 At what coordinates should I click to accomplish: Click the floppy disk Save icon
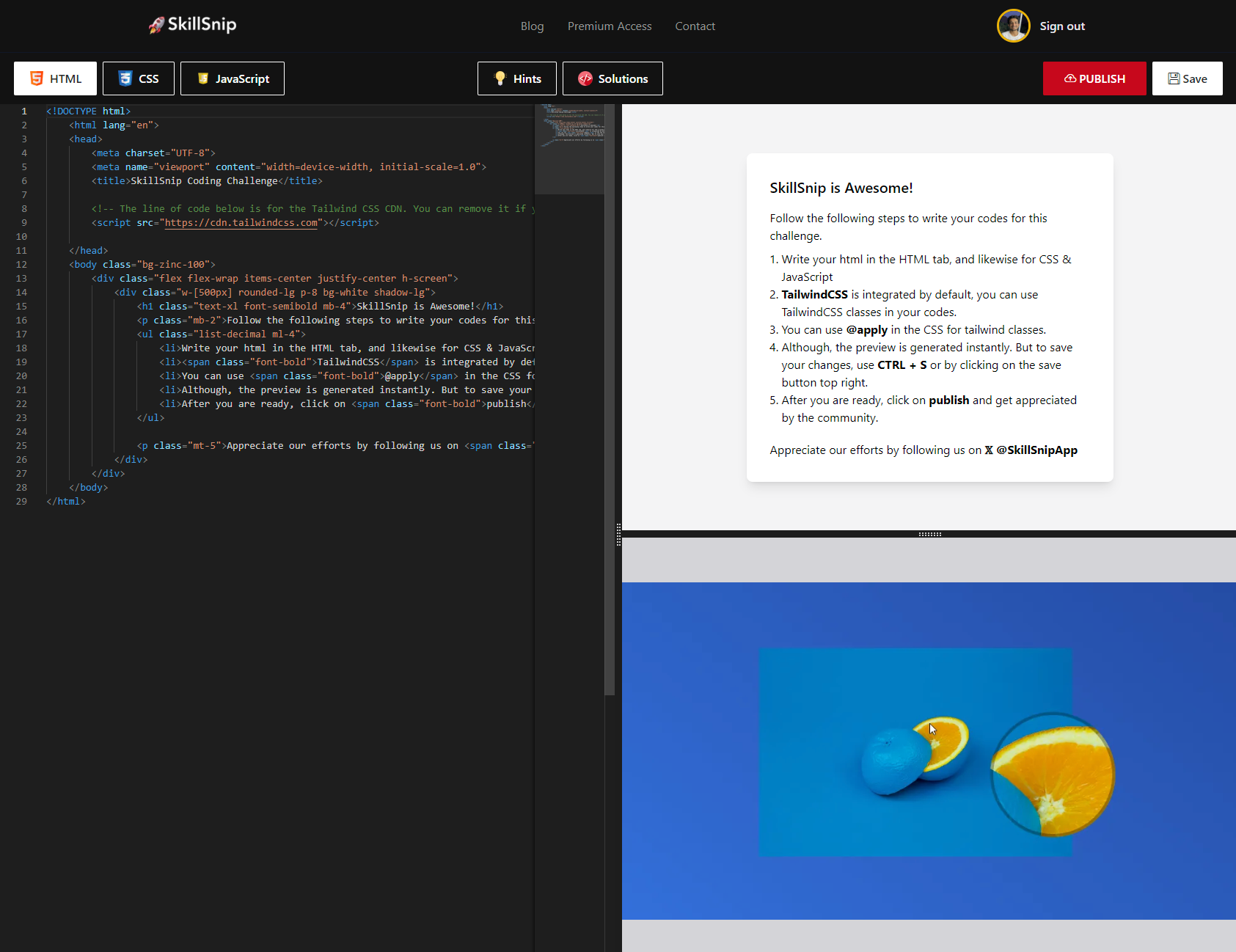(1174, 78)
